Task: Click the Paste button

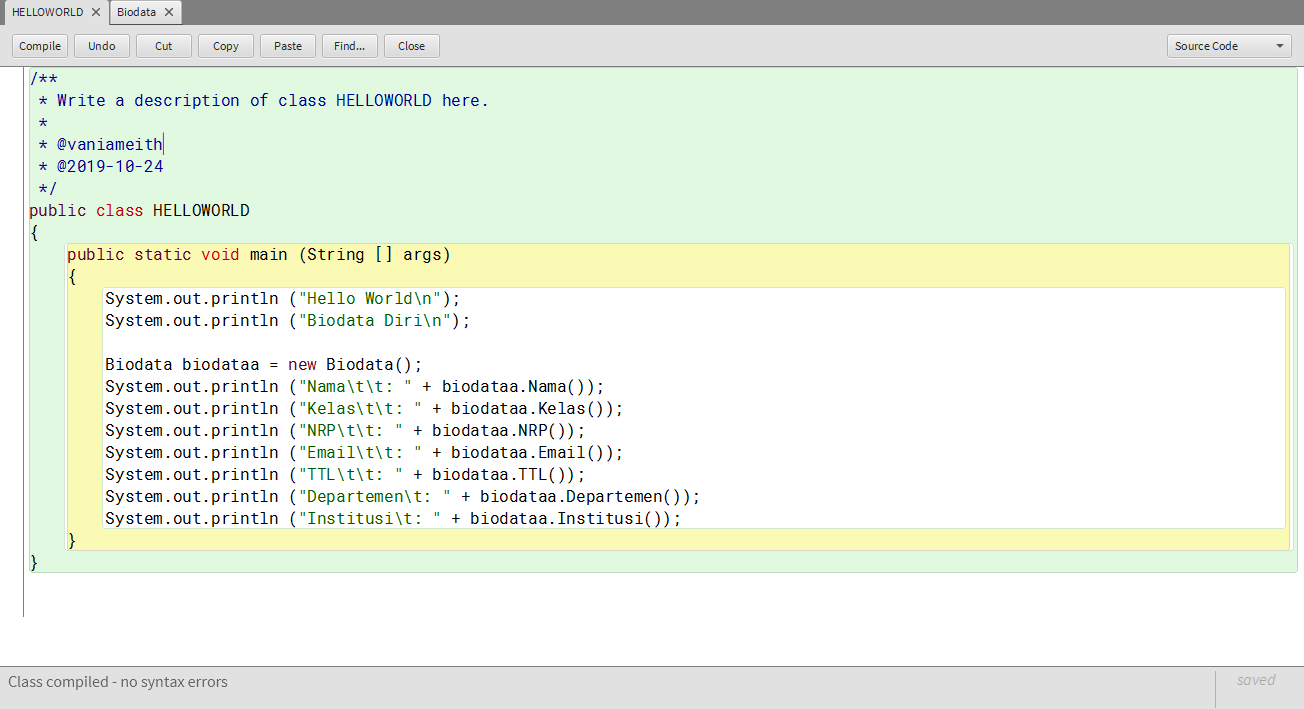Action: (288, 46)
